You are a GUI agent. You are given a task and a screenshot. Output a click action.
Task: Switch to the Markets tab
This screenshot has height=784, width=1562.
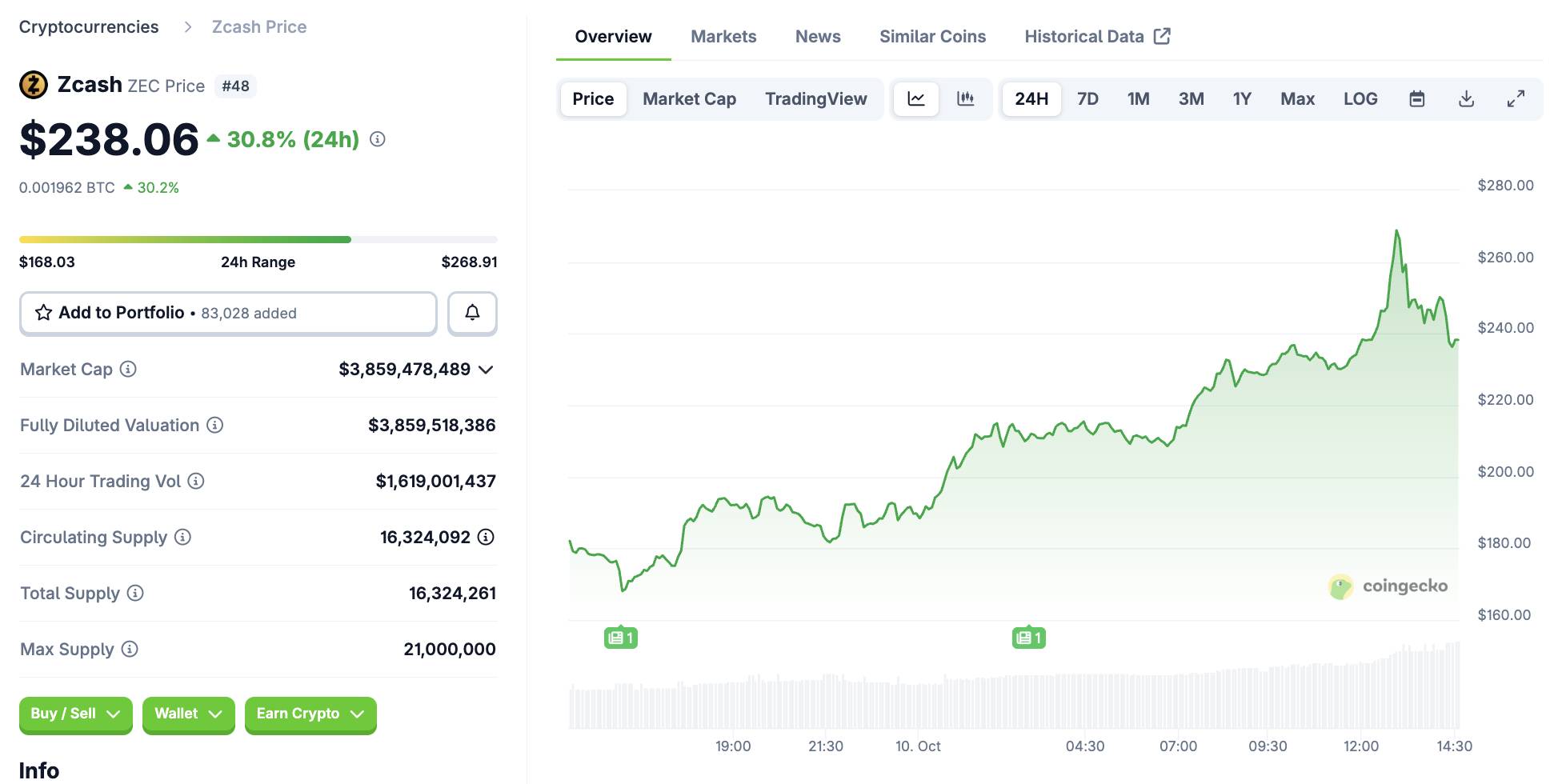723,37
